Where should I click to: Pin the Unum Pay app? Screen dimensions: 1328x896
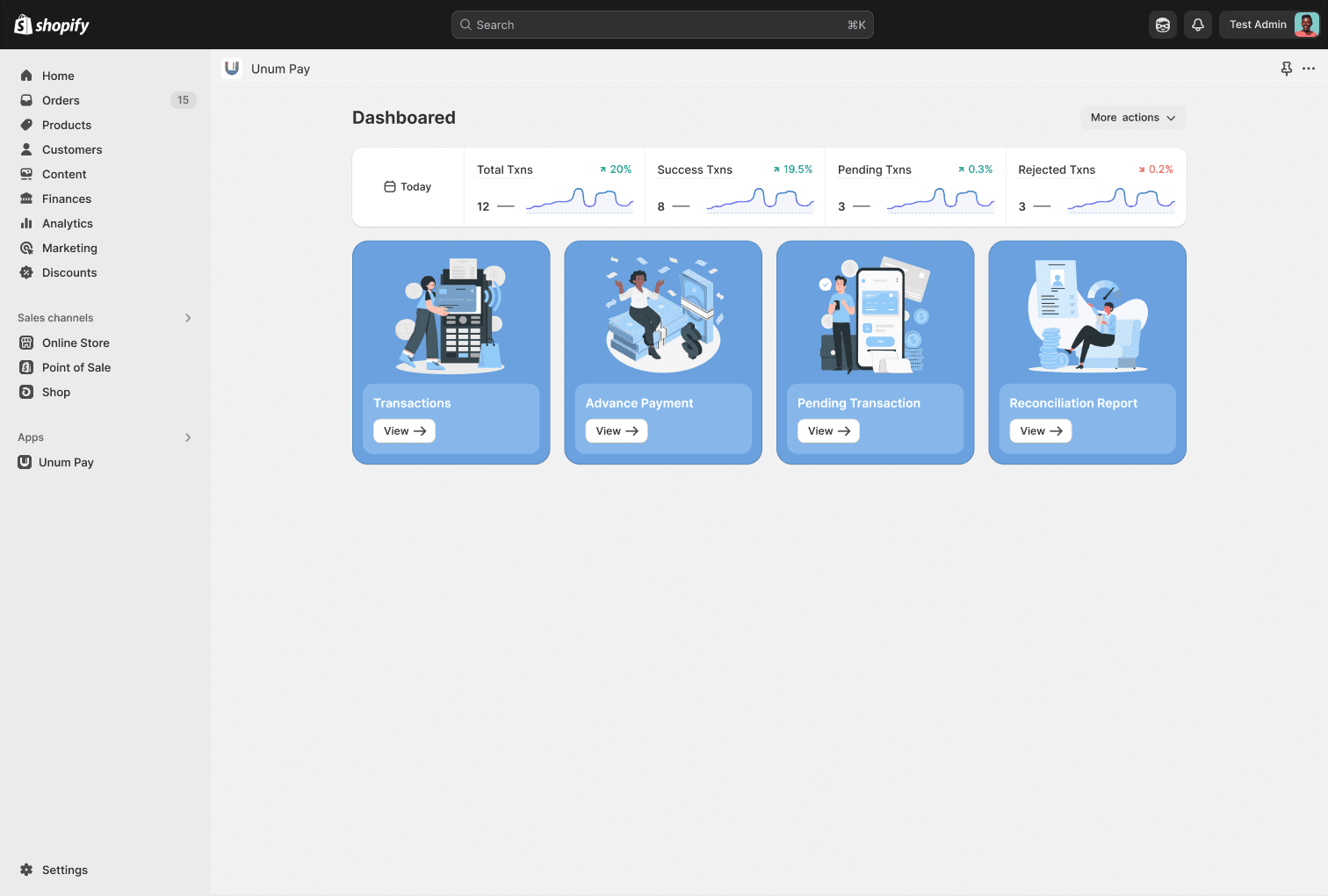pos(1286,69)
